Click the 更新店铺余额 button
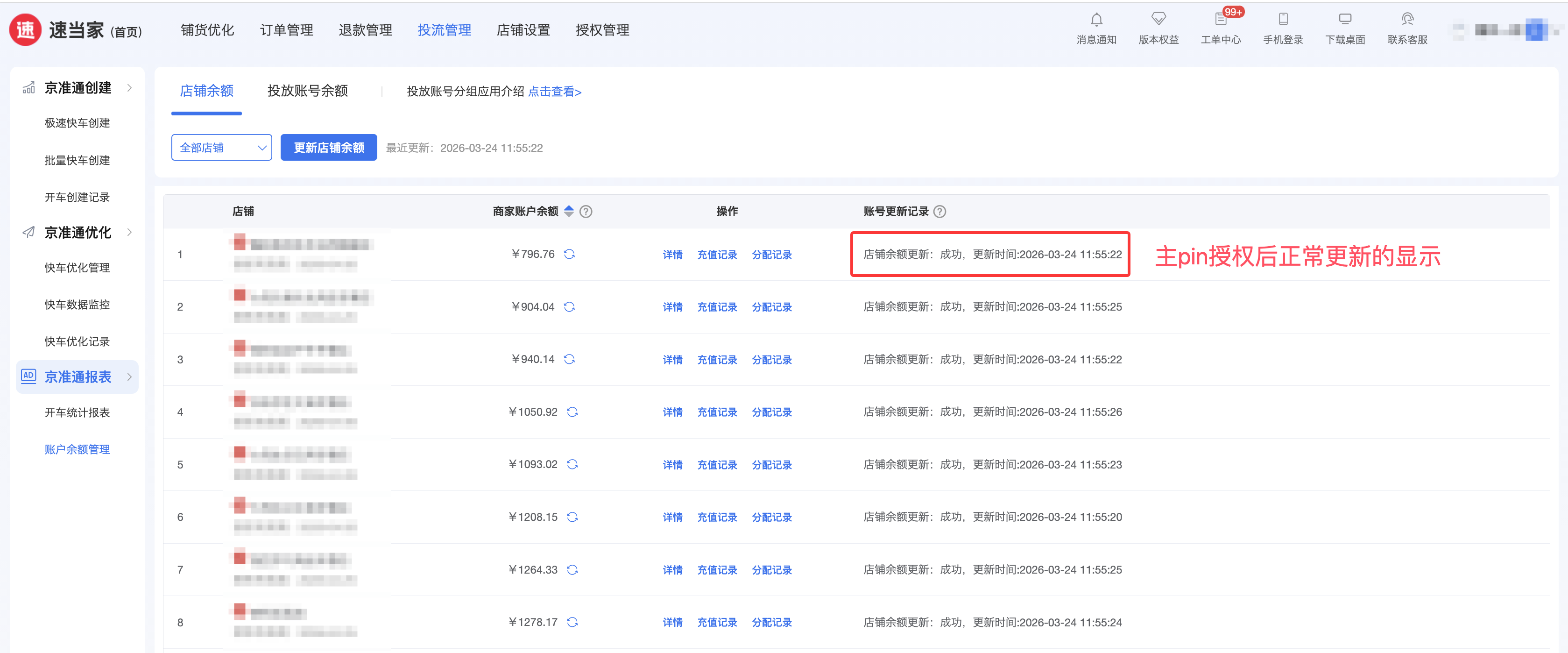This screenshot has width=1568, height=653. tap(329, 148)
